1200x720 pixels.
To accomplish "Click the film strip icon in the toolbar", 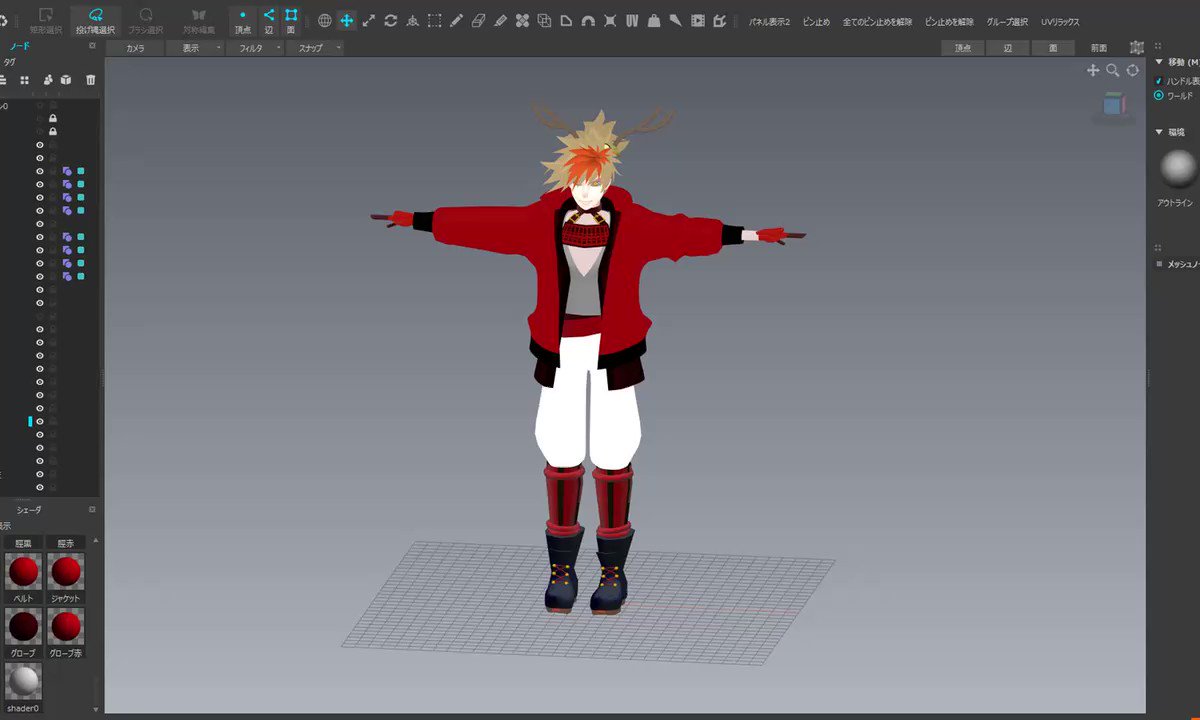I will click(x=698, y=20).
